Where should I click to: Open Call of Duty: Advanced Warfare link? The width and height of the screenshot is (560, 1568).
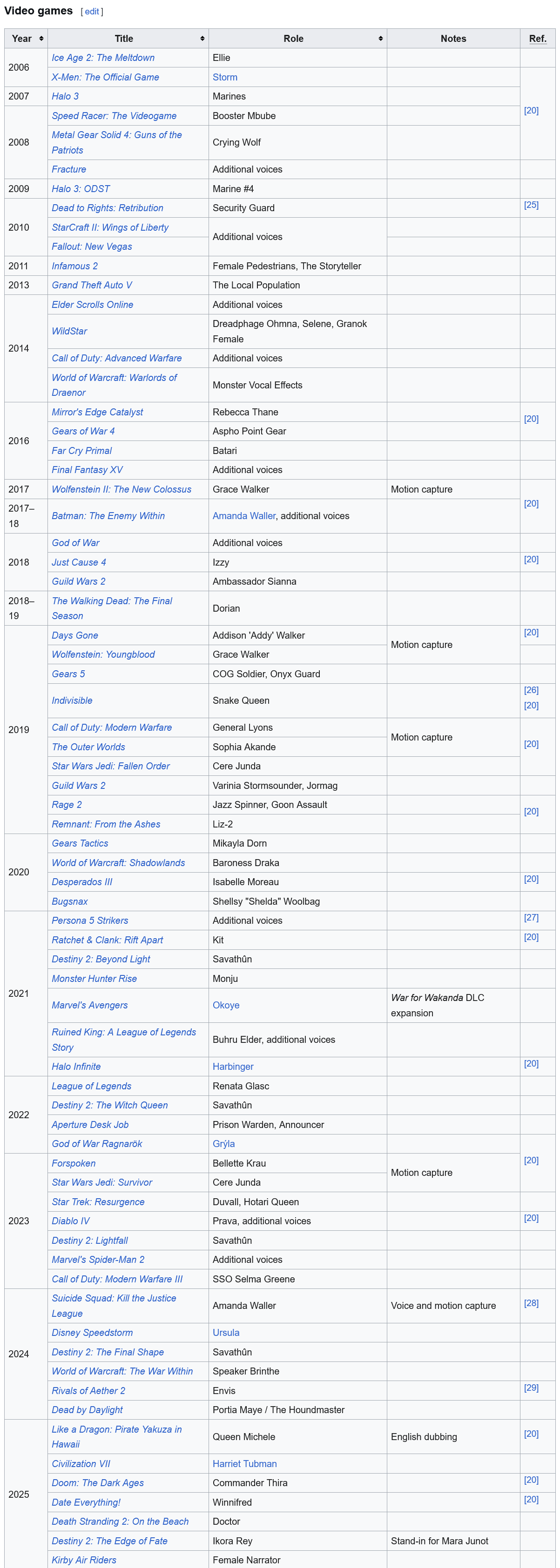[x=117, y=358]
